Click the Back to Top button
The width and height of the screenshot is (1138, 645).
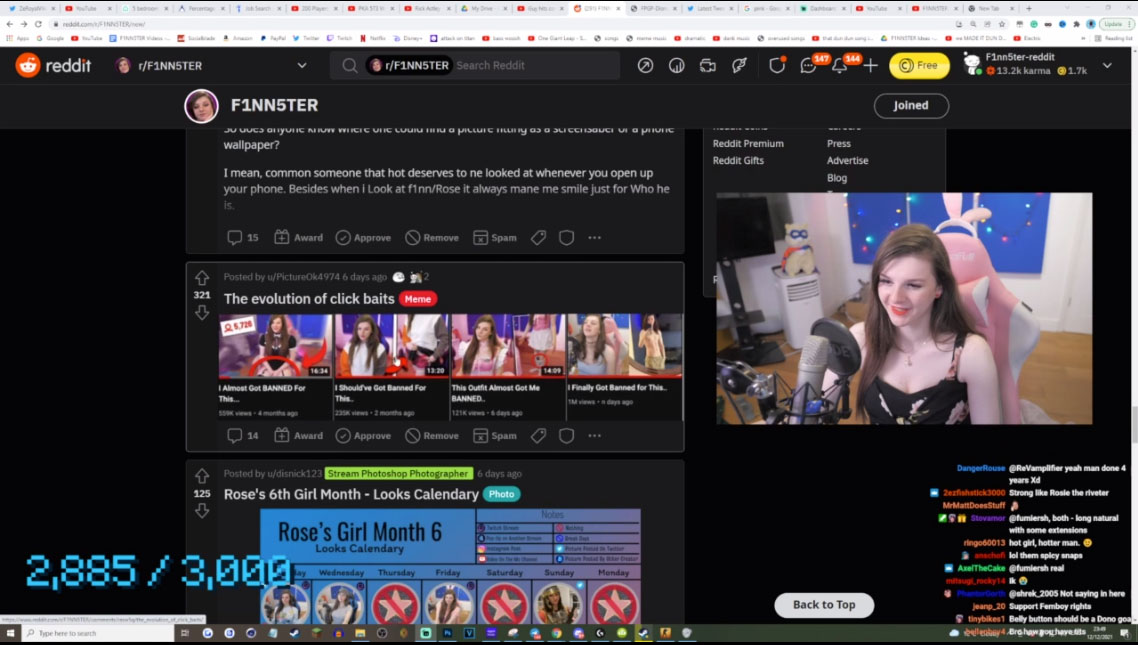(824, 604)
